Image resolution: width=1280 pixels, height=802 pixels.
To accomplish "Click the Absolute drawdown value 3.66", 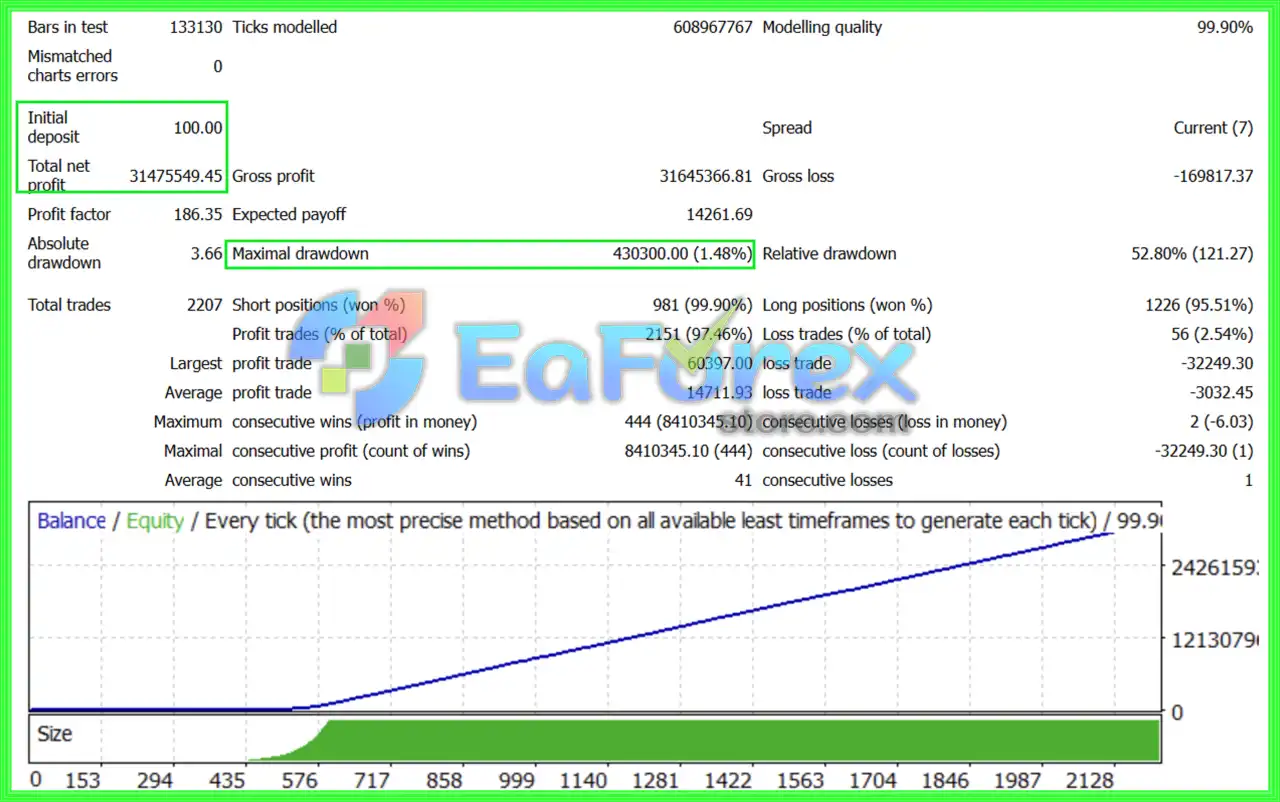I will (206, 253).
